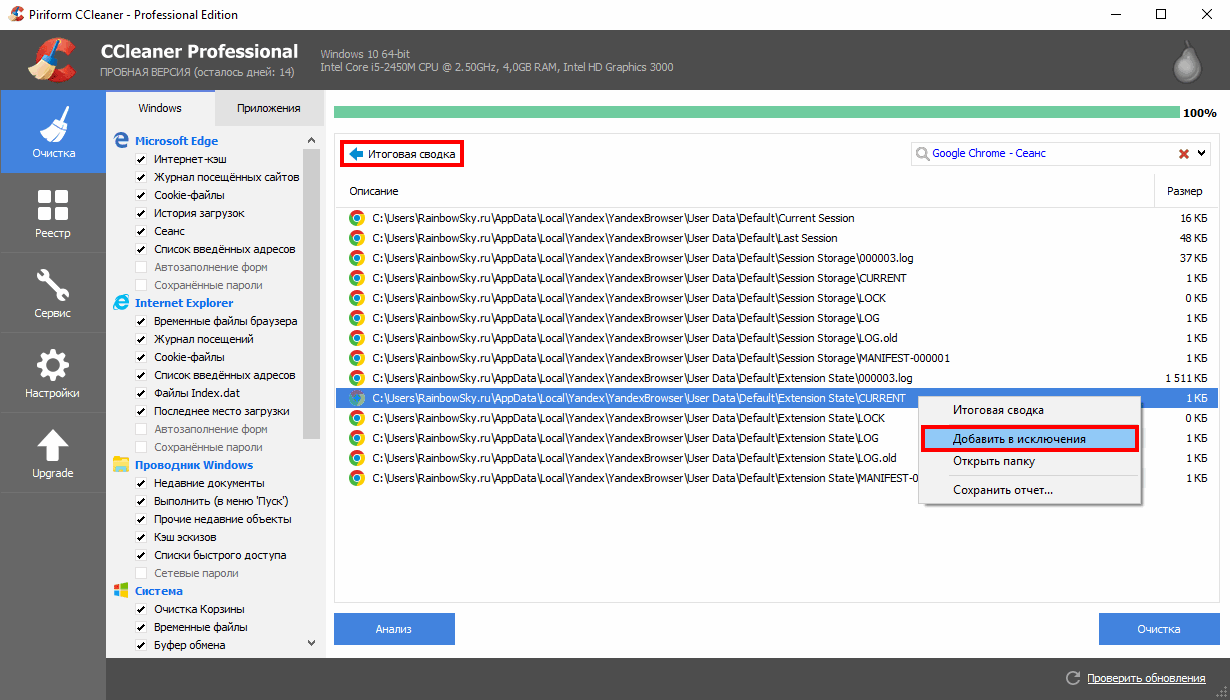Toggle Временные файлы браузера checkbox
Viewport: 1230px width, 700px height.
tap(141, 321)
